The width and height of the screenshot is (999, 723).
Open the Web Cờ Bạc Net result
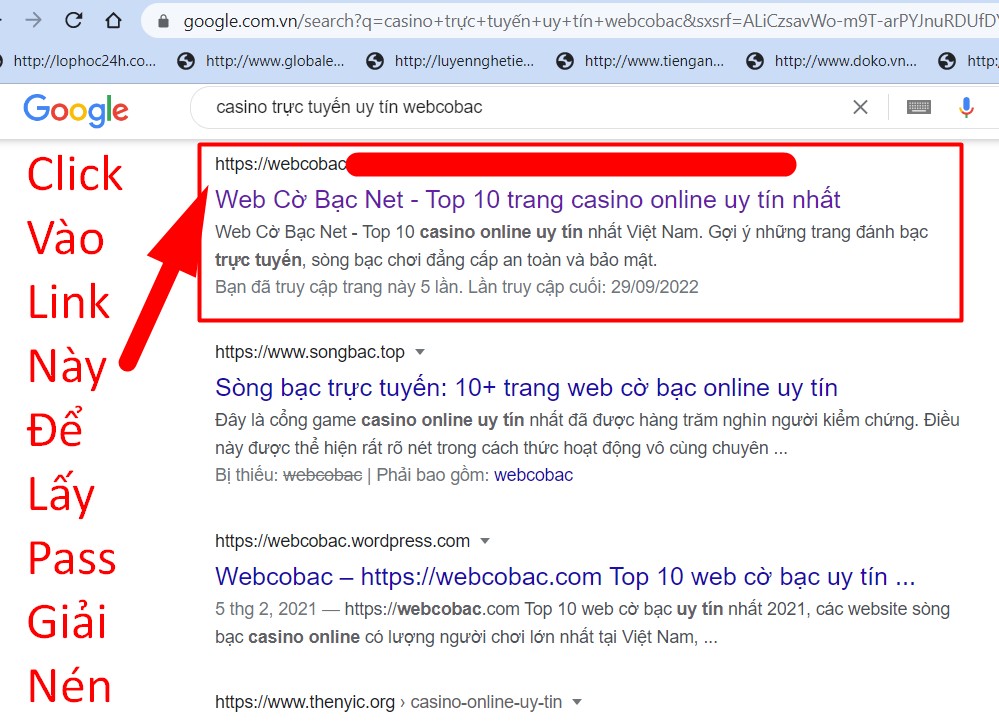[528, 199]
